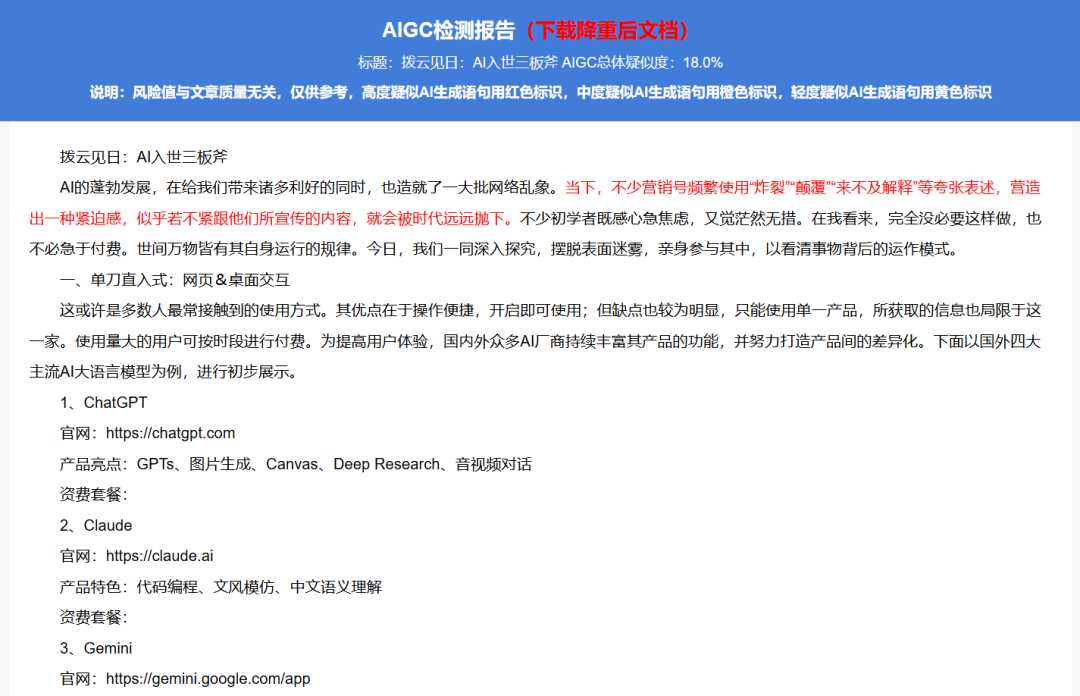Click the AIGC检测报告 header title

tap(448, 29)
